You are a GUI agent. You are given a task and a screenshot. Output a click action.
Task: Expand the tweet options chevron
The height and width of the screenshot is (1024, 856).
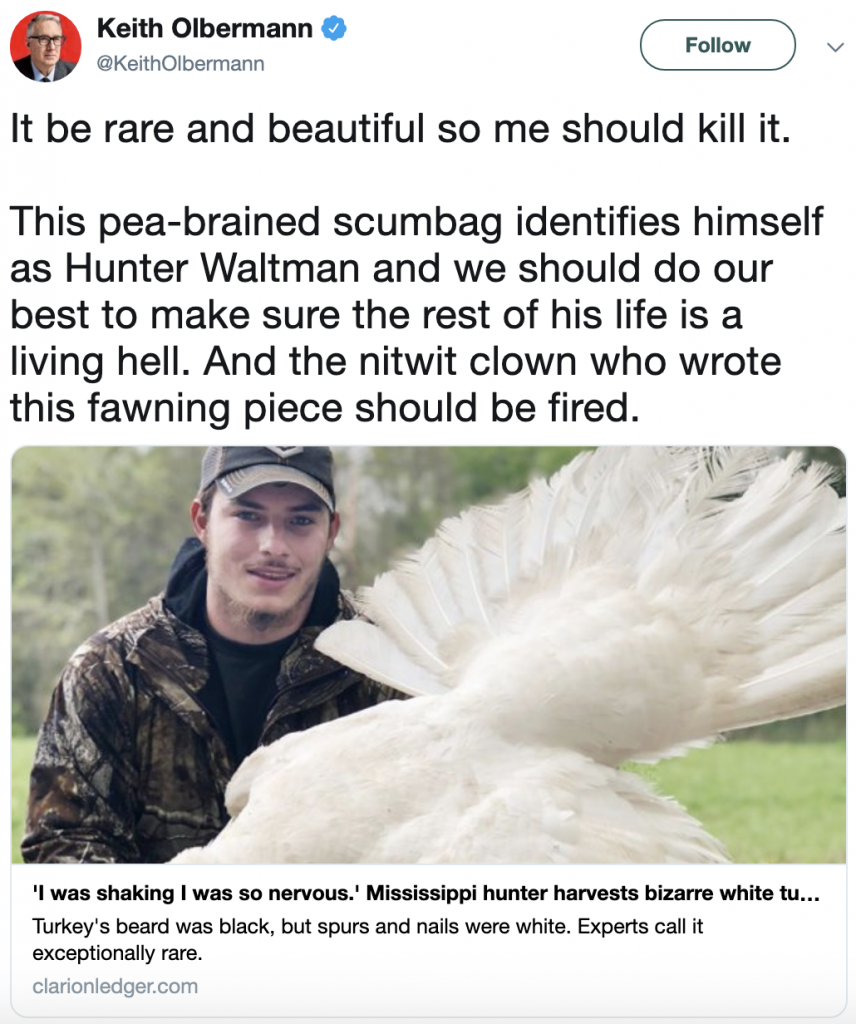pyautogui.click(x=835, y=47)
